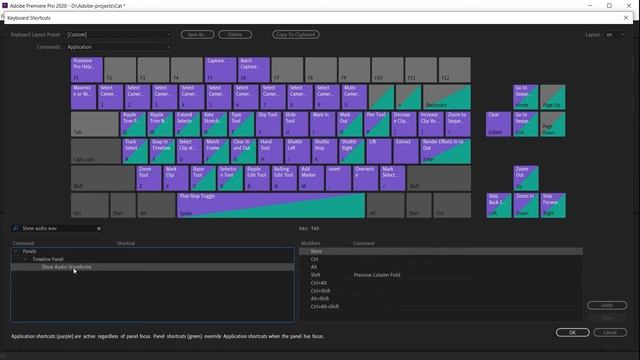Viewport: 640px width, 360px height.
Task: Click the Extract key
Action: click(x=406, y=151)
